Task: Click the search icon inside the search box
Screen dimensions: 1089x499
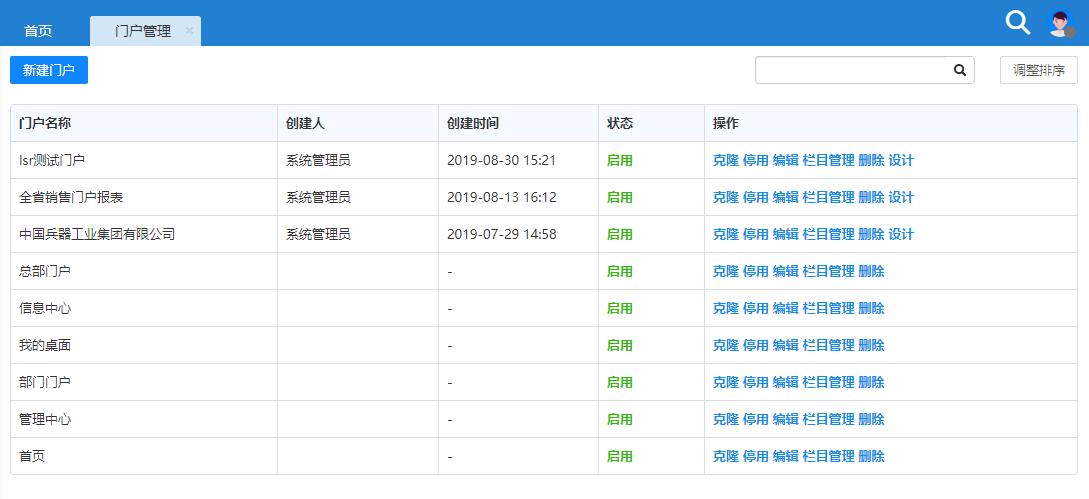Action: point(960,70)
